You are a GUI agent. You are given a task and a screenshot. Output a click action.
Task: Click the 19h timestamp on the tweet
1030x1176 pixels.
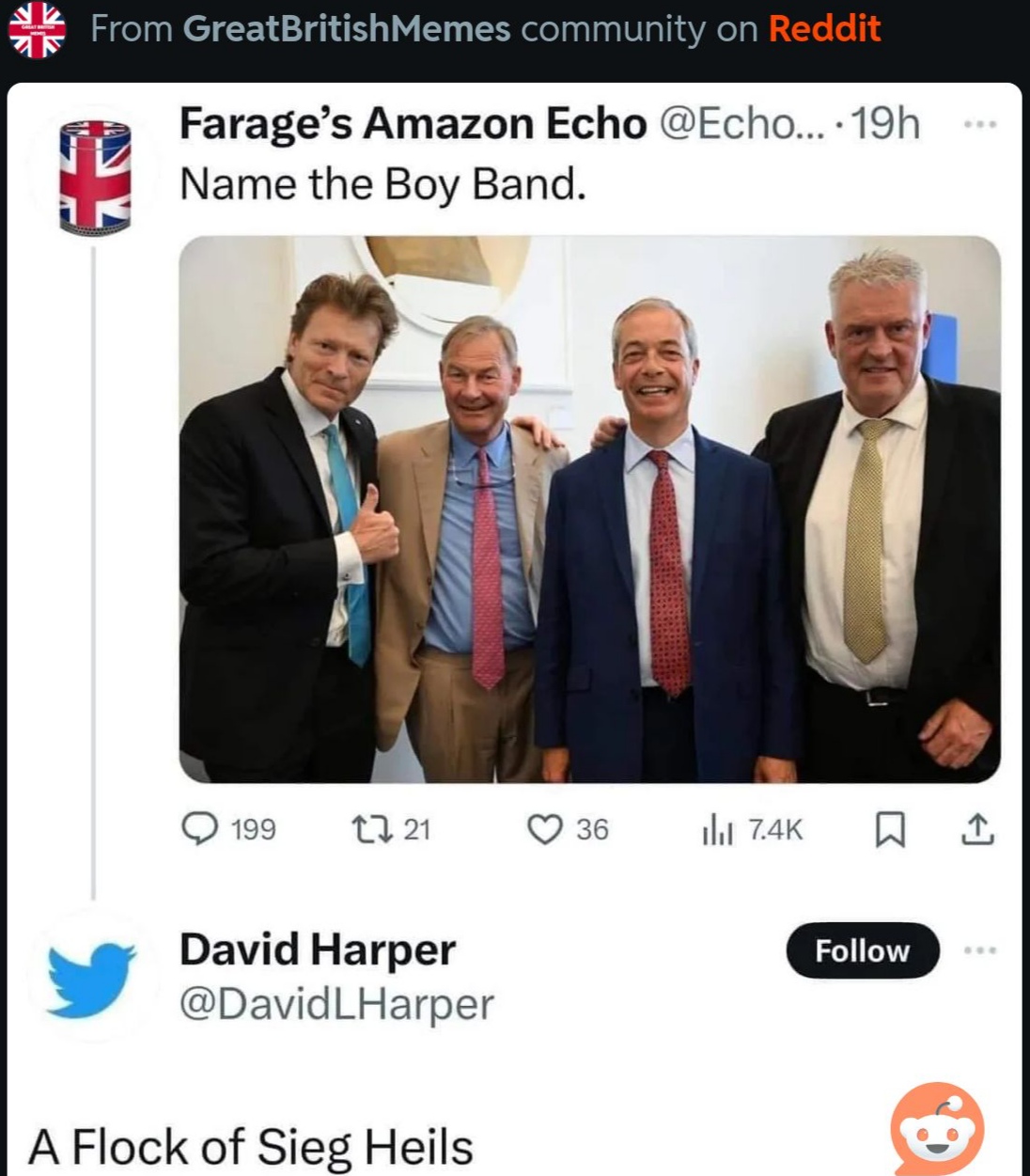click(x=885, y=124)
